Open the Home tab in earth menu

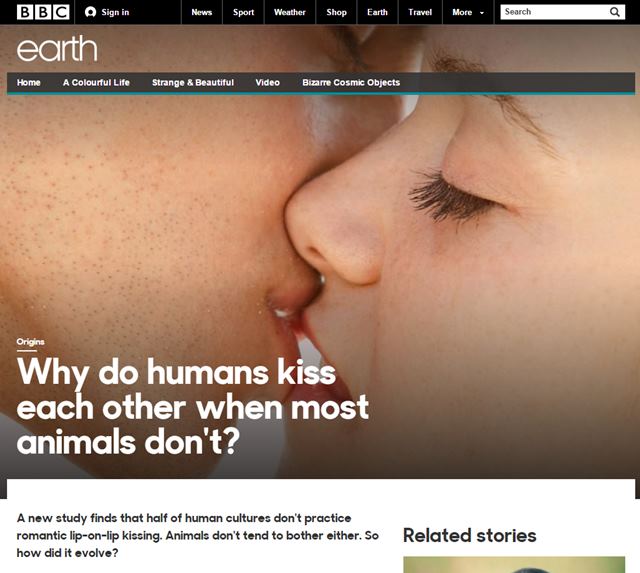(x=29, y=82)
